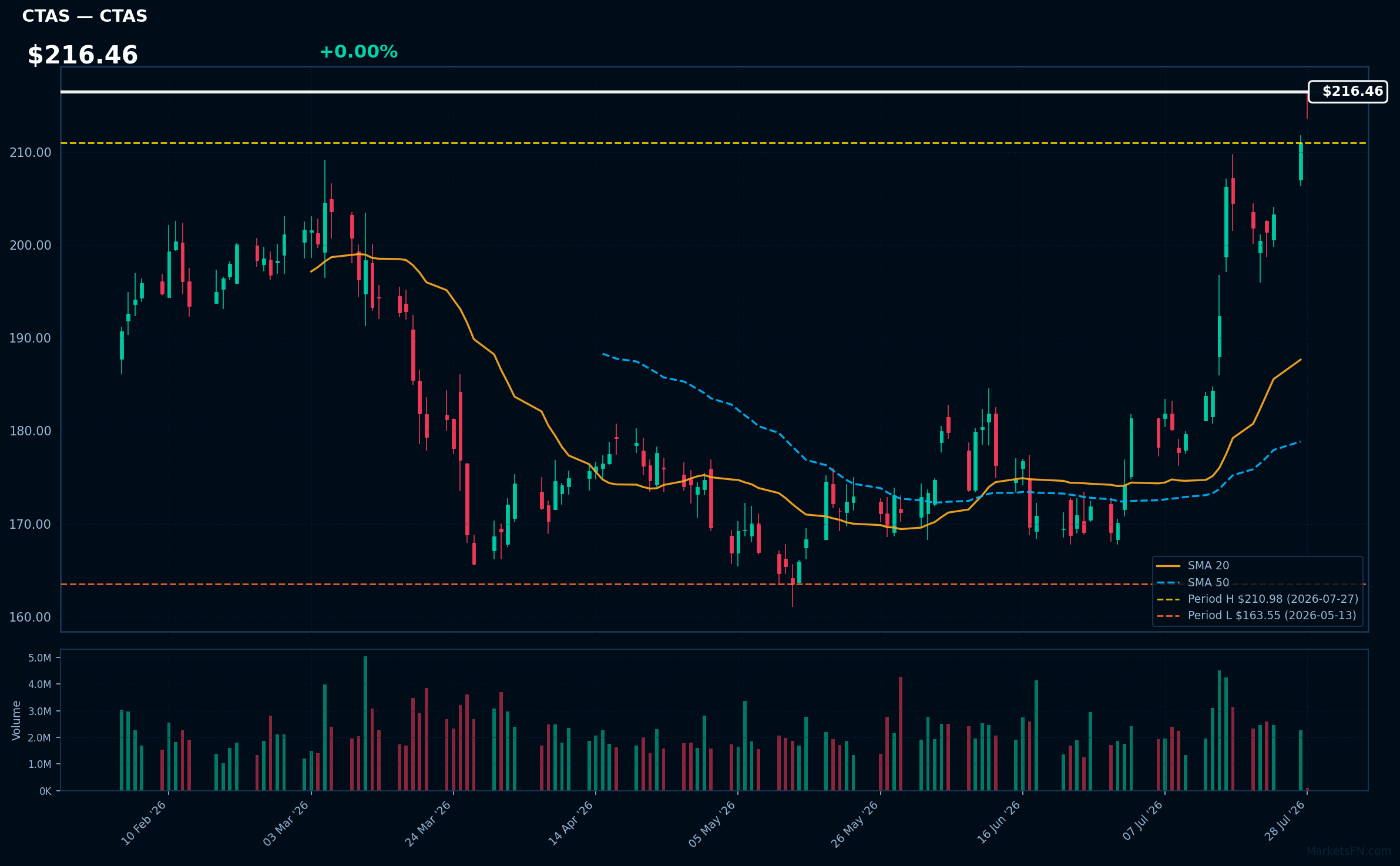Click the 4.0M volume axis label
Viewport: 1400px width, 866px height.
coord(40,684)
